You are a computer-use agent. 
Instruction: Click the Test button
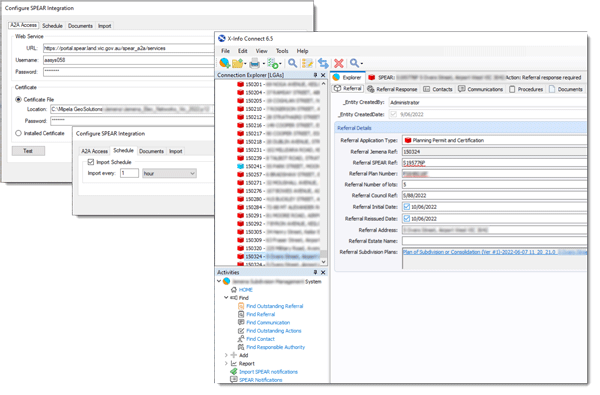click(28, 151)
